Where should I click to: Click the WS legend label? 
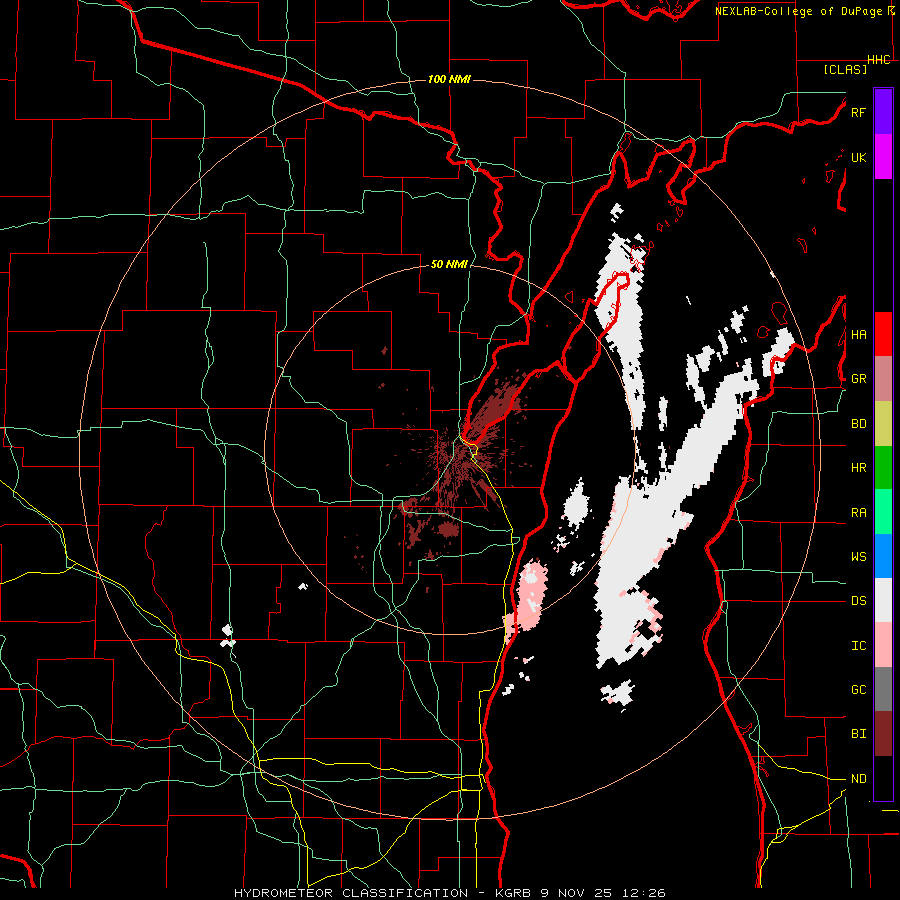pyautogui.click(x=859, y=557)
